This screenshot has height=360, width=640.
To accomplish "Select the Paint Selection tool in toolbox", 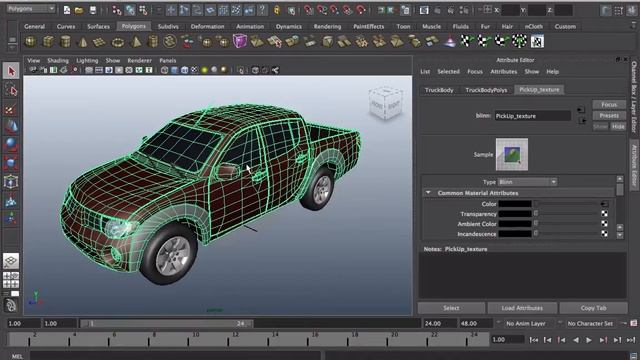I will [11, 109].
